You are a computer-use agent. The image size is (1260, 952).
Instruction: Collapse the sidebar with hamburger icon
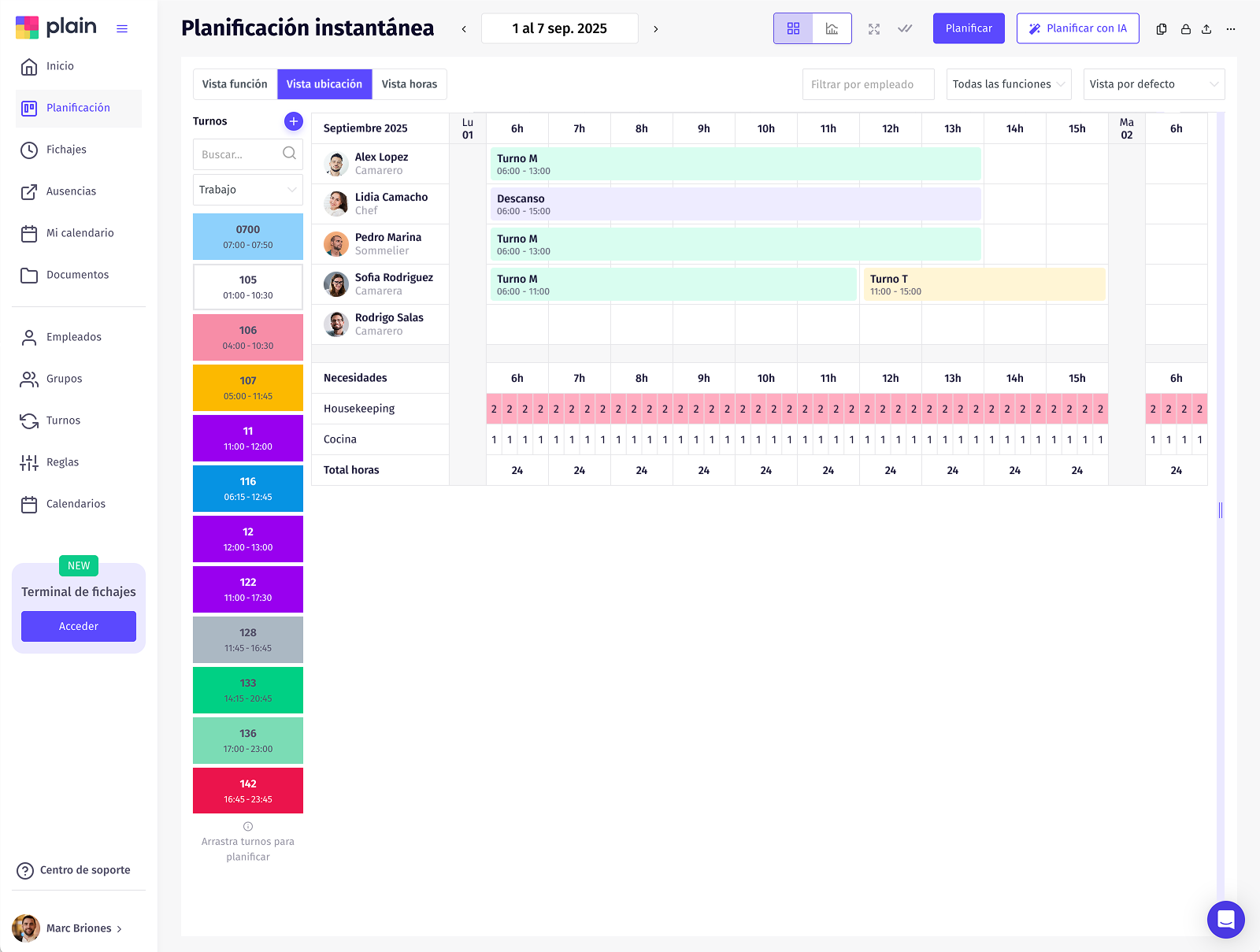pos(122,29)
